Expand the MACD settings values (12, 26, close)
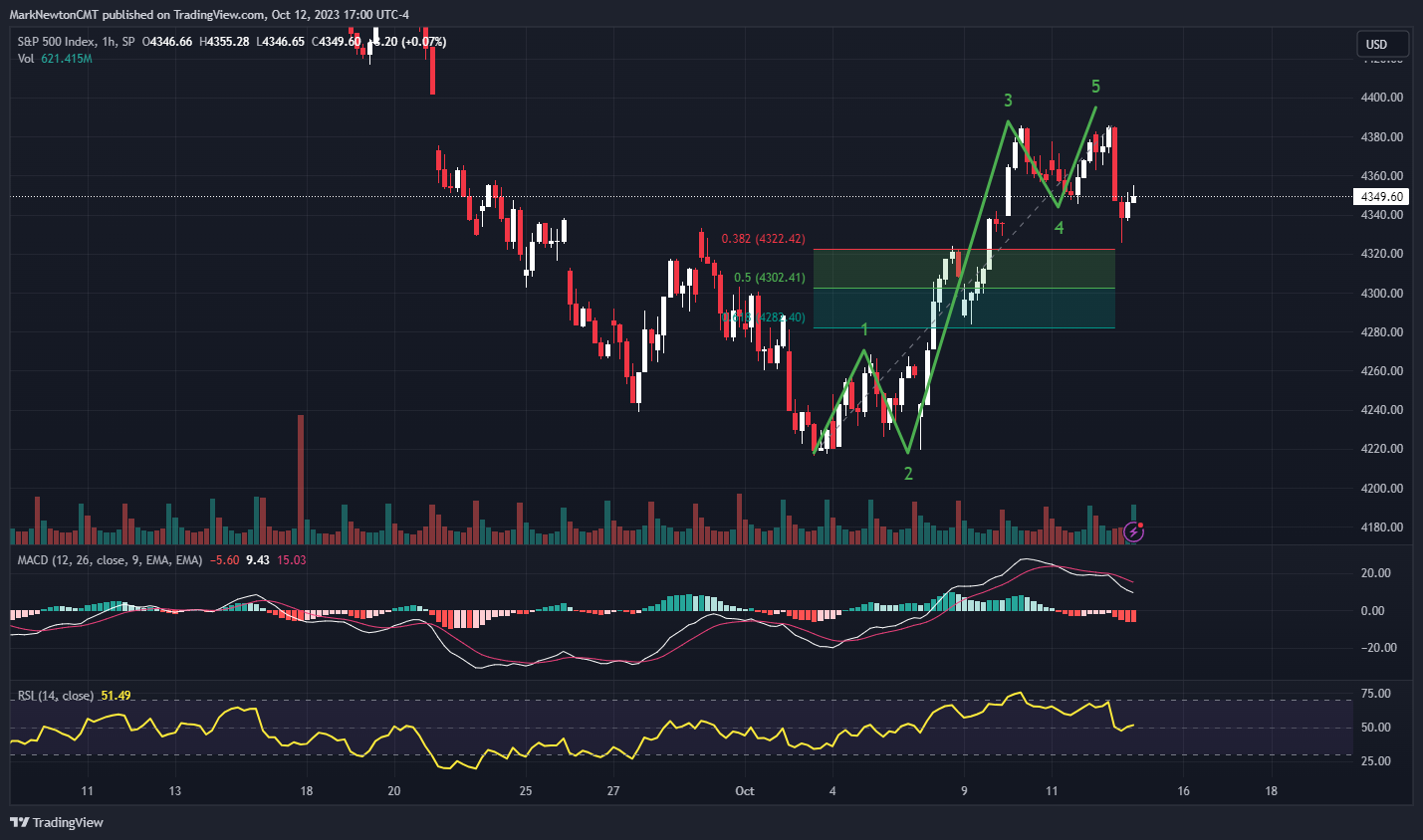This screenshot has height=840, width=1423. 121,559
